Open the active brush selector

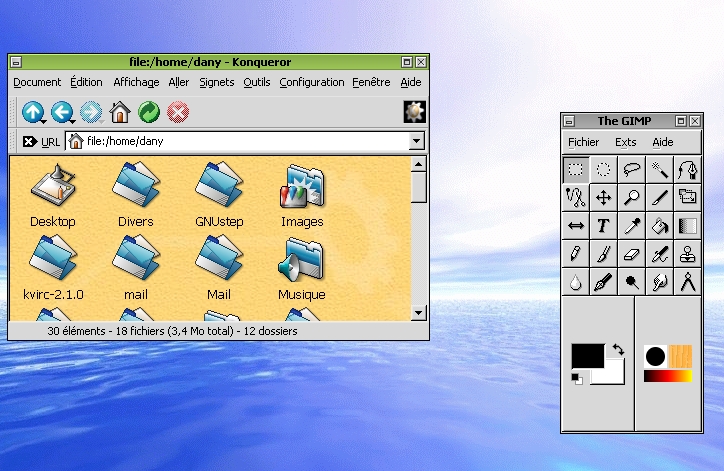click(655, 356)
